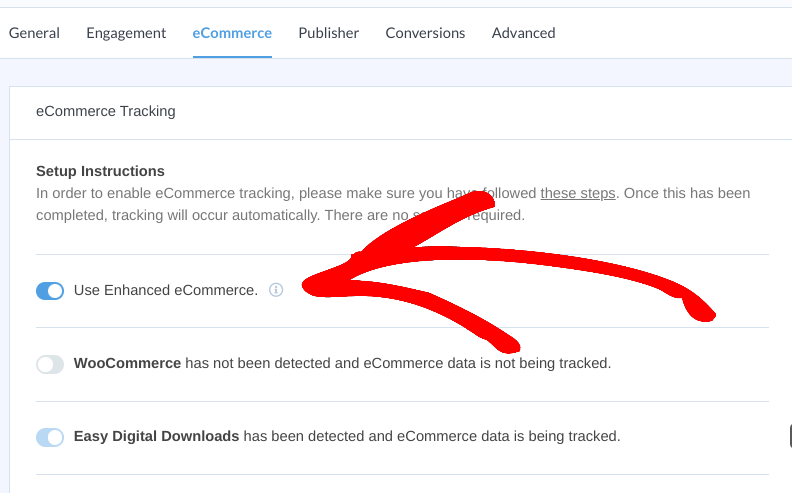Click the info icon beside Use Enhanced eCommerce
792x493 pixels.
pos(276,290)
